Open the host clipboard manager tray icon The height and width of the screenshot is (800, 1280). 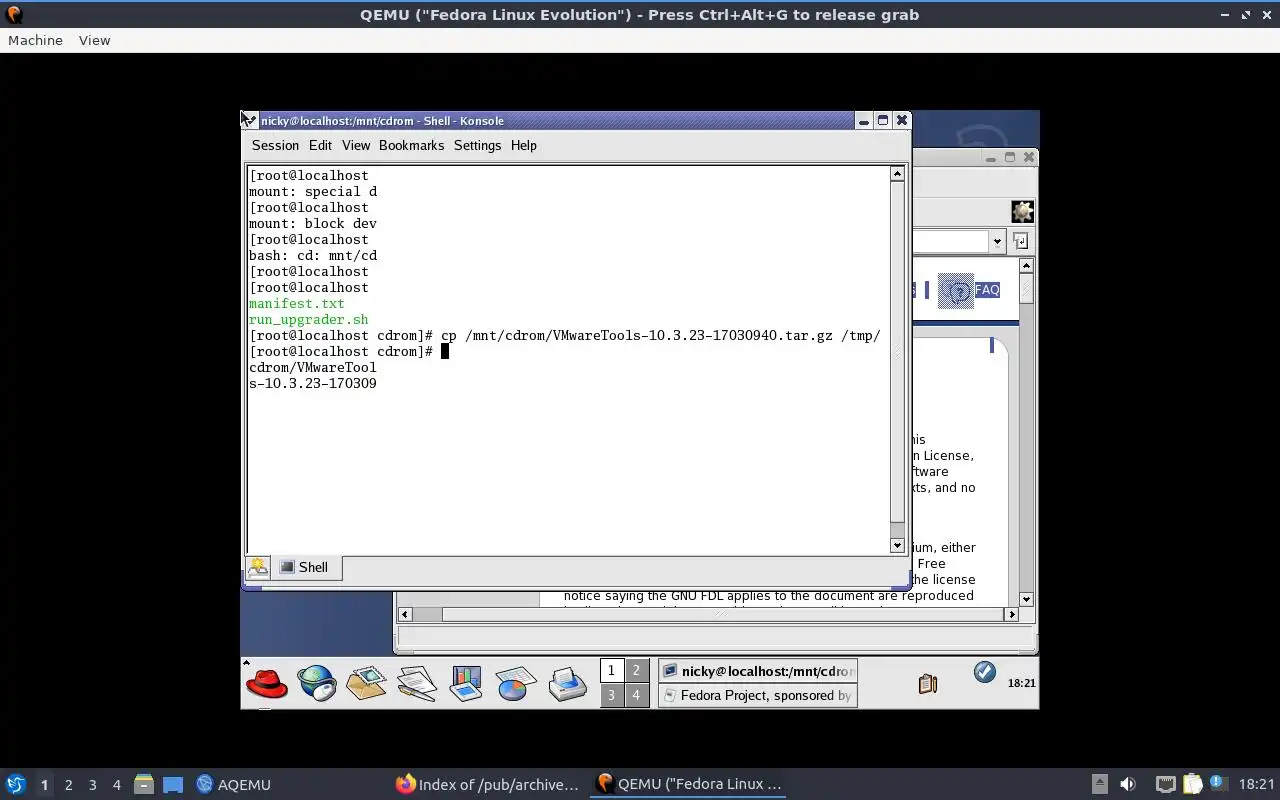[x=1192, y=784]
